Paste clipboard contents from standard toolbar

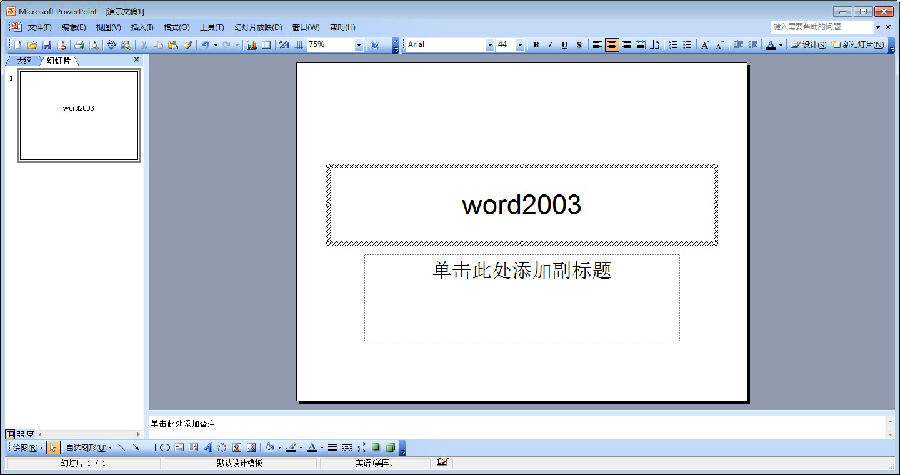(x=172, y=45)
